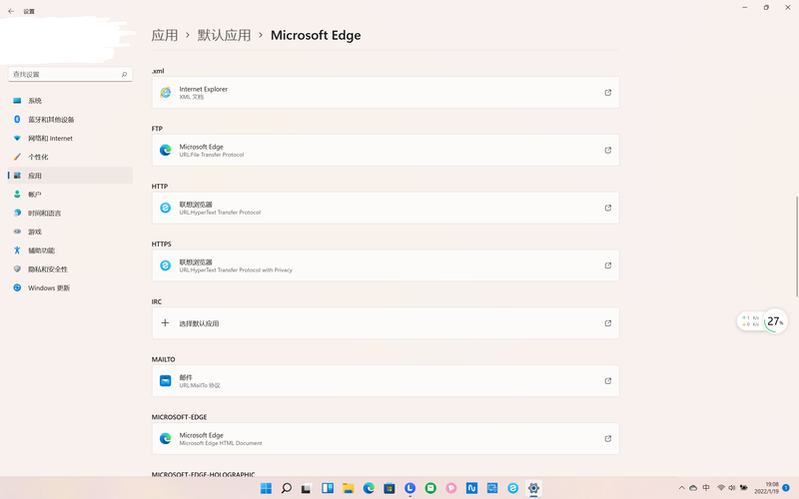Click plus icon to choose IRC default
The height and width of the screenshot is (499, 799).
click(166, 323)
